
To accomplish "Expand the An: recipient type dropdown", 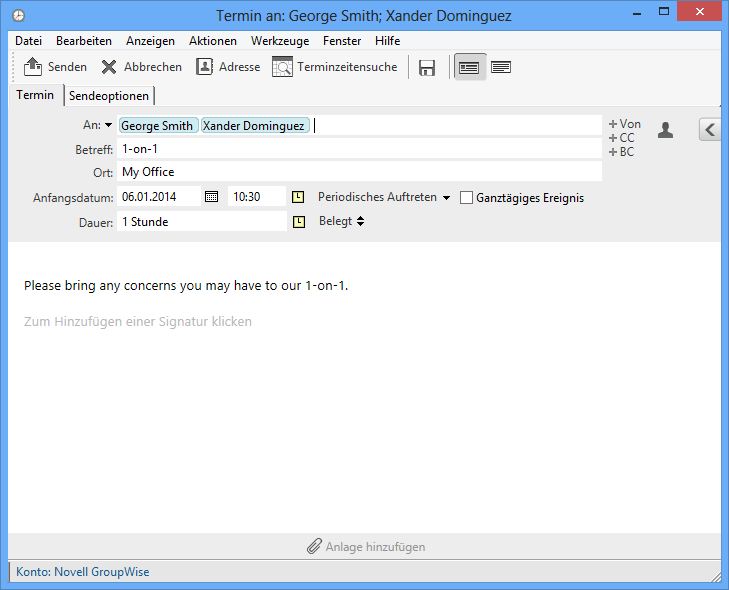I will pos(108,125).
